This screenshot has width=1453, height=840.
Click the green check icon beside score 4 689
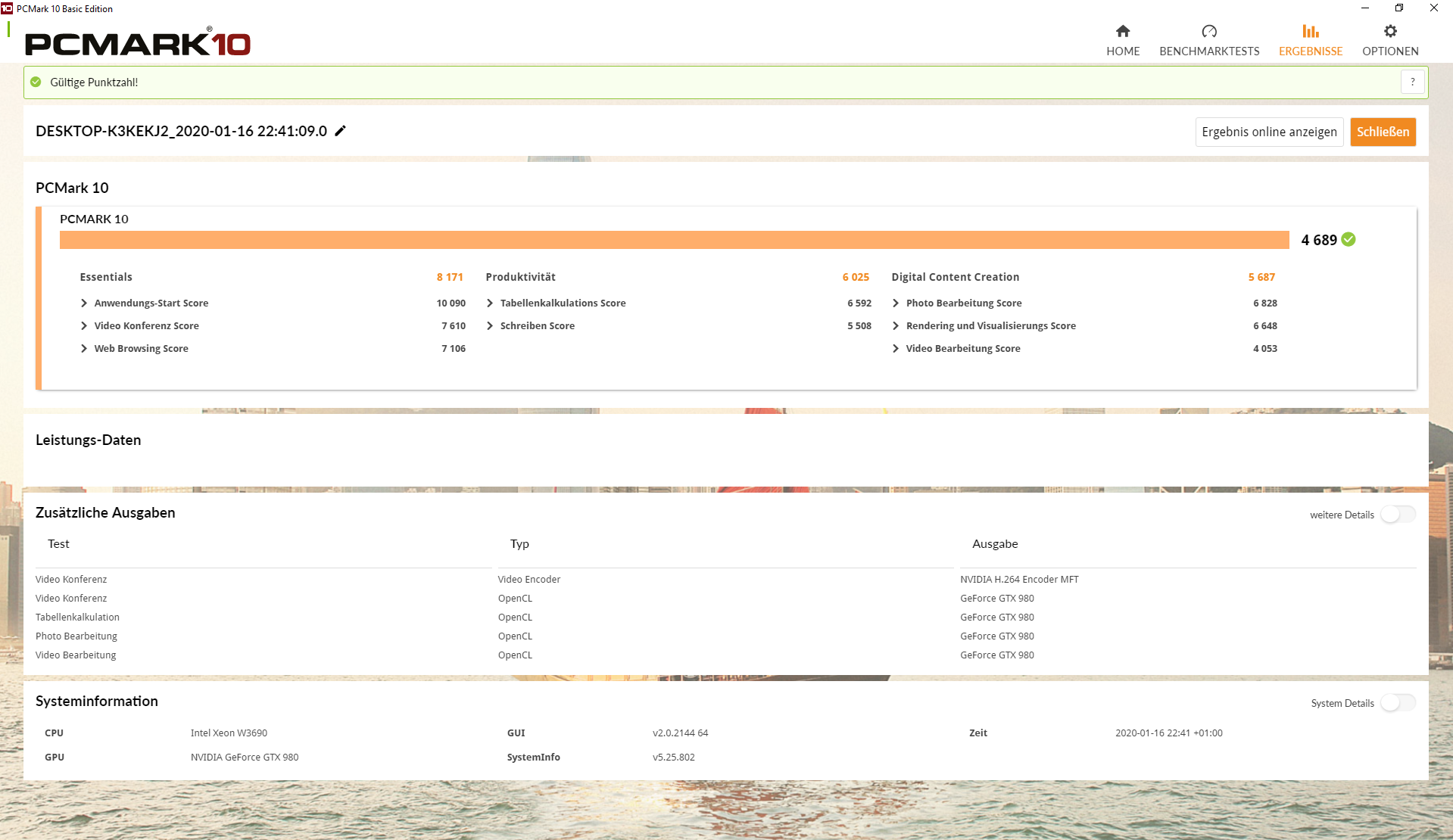pos(1349,239)
